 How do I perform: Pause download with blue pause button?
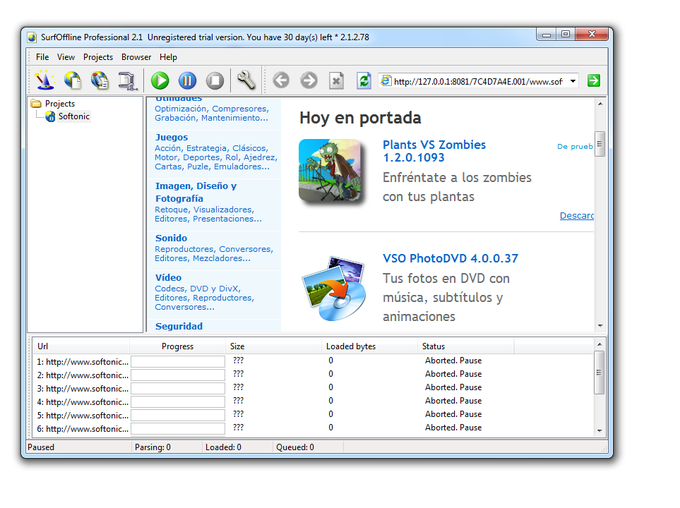187,81
